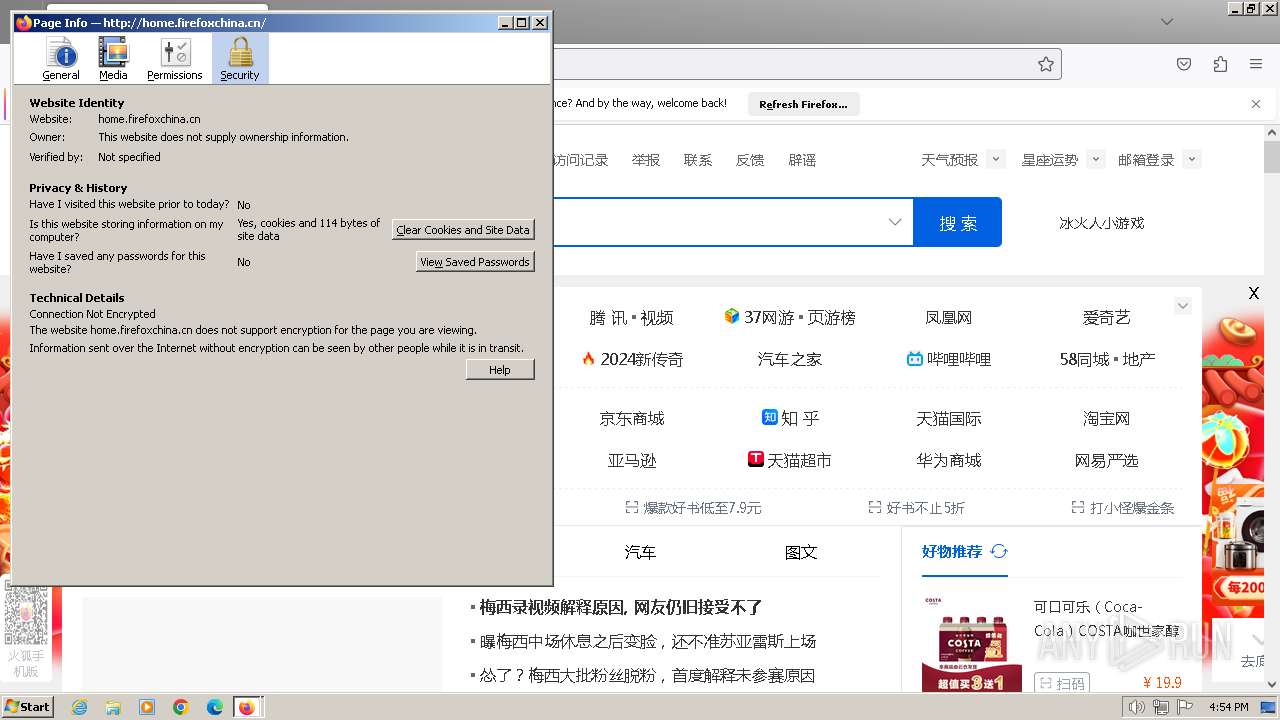Open 腾讯·视频 site link
1280x720 pixels.
tap(631, 318)
